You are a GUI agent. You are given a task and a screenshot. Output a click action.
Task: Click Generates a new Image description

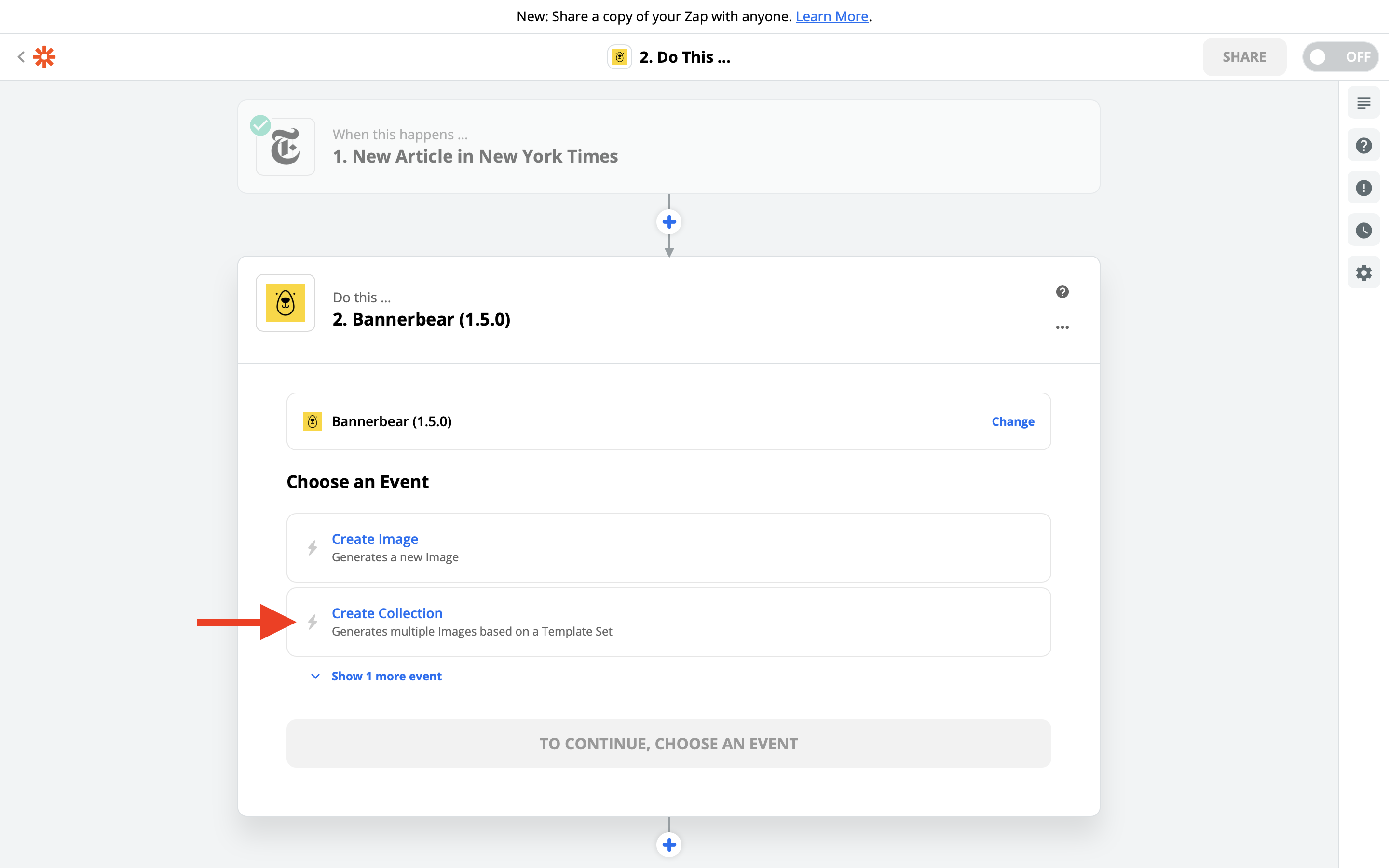(395, 557)
